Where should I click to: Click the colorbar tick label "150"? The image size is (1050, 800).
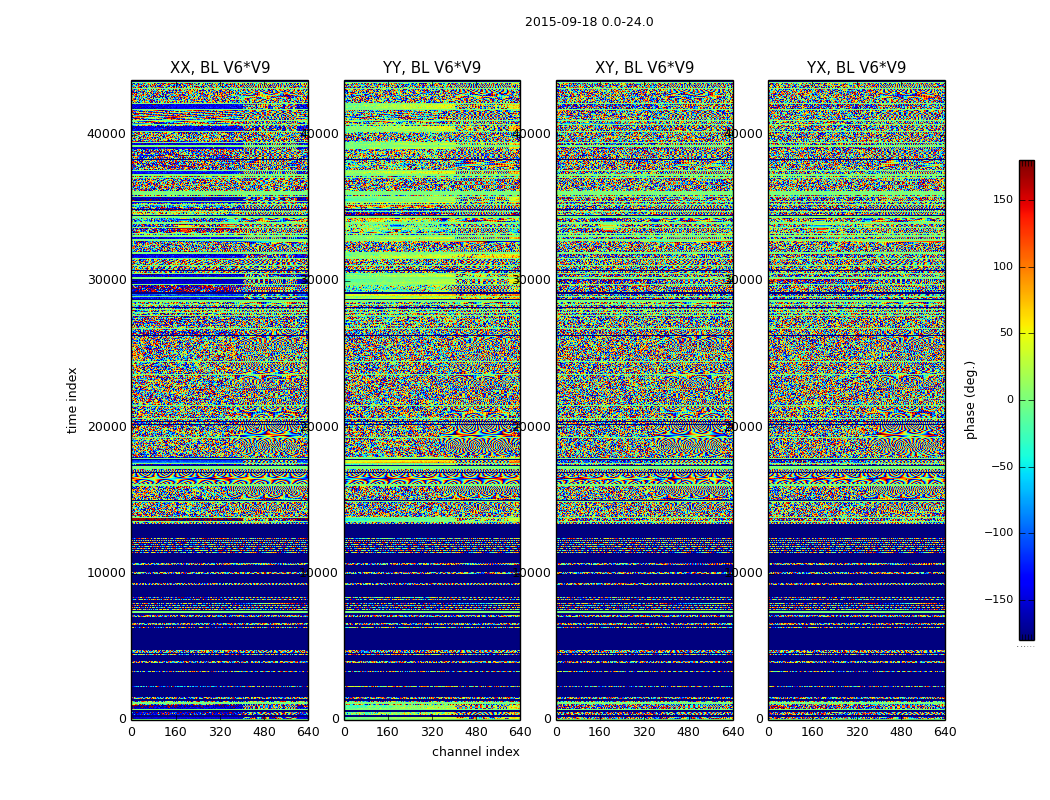click(1003, 199)
